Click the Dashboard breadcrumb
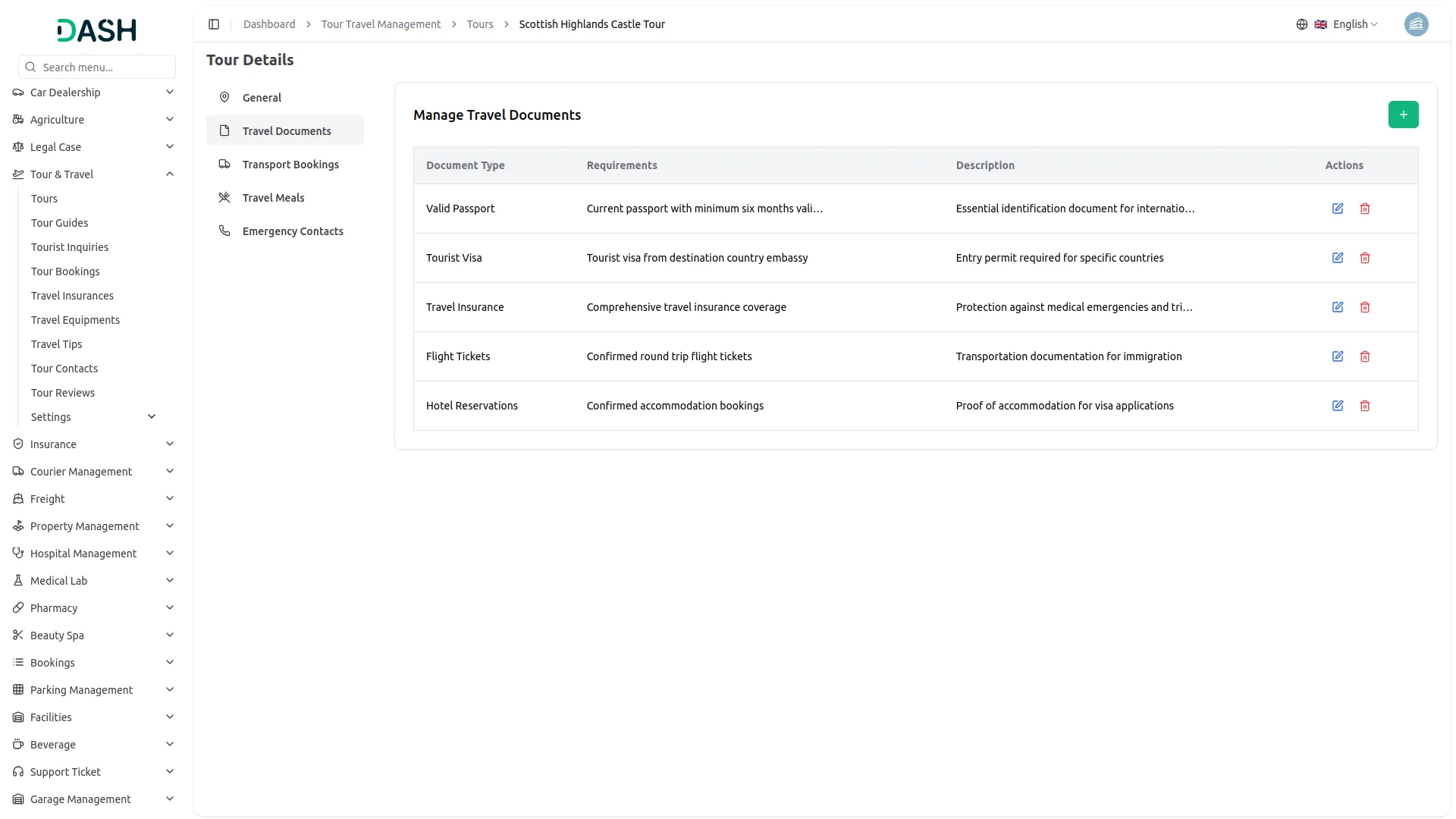Viewport: 1456px width, 819px height. click(269, 24)
